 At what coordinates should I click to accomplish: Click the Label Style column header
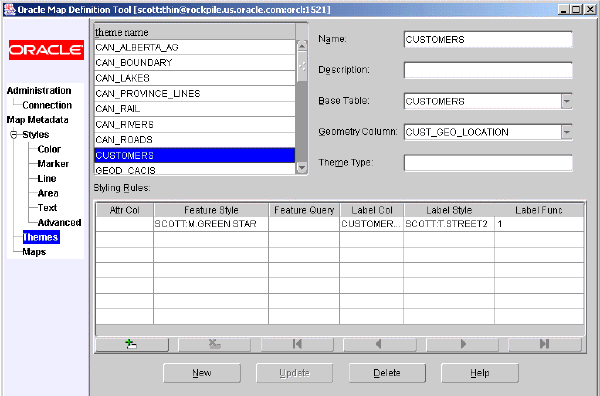pyautogui.click(x=449, y=210)
